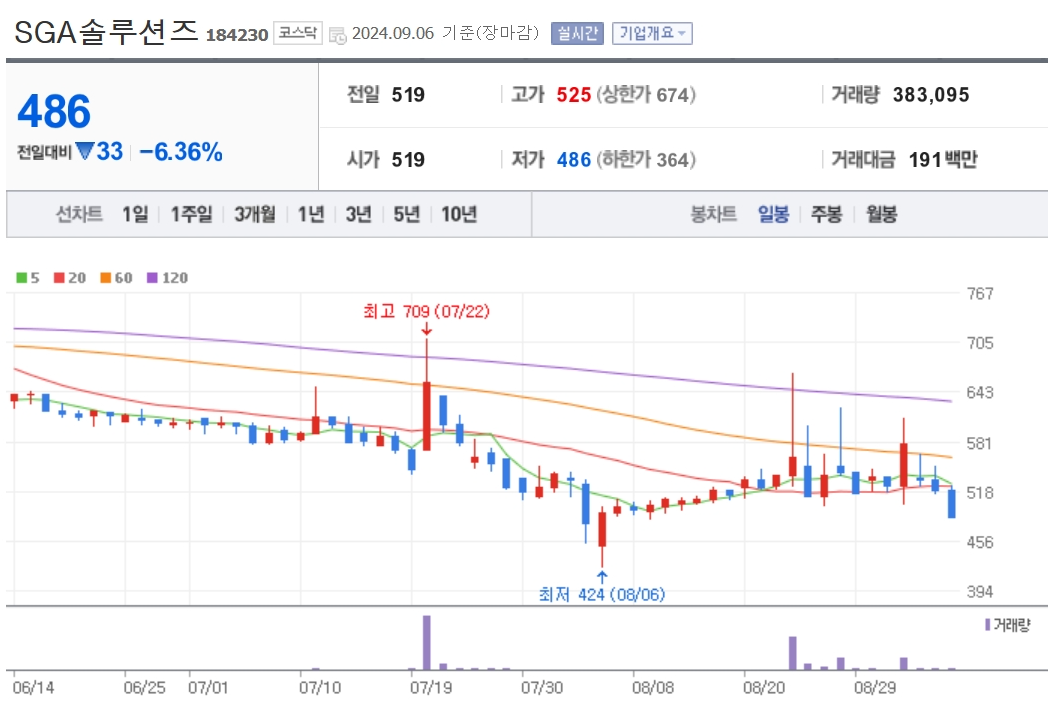Select the 5년 line chart tab
Screen dimensions: 1048x702
coord(406,214)
